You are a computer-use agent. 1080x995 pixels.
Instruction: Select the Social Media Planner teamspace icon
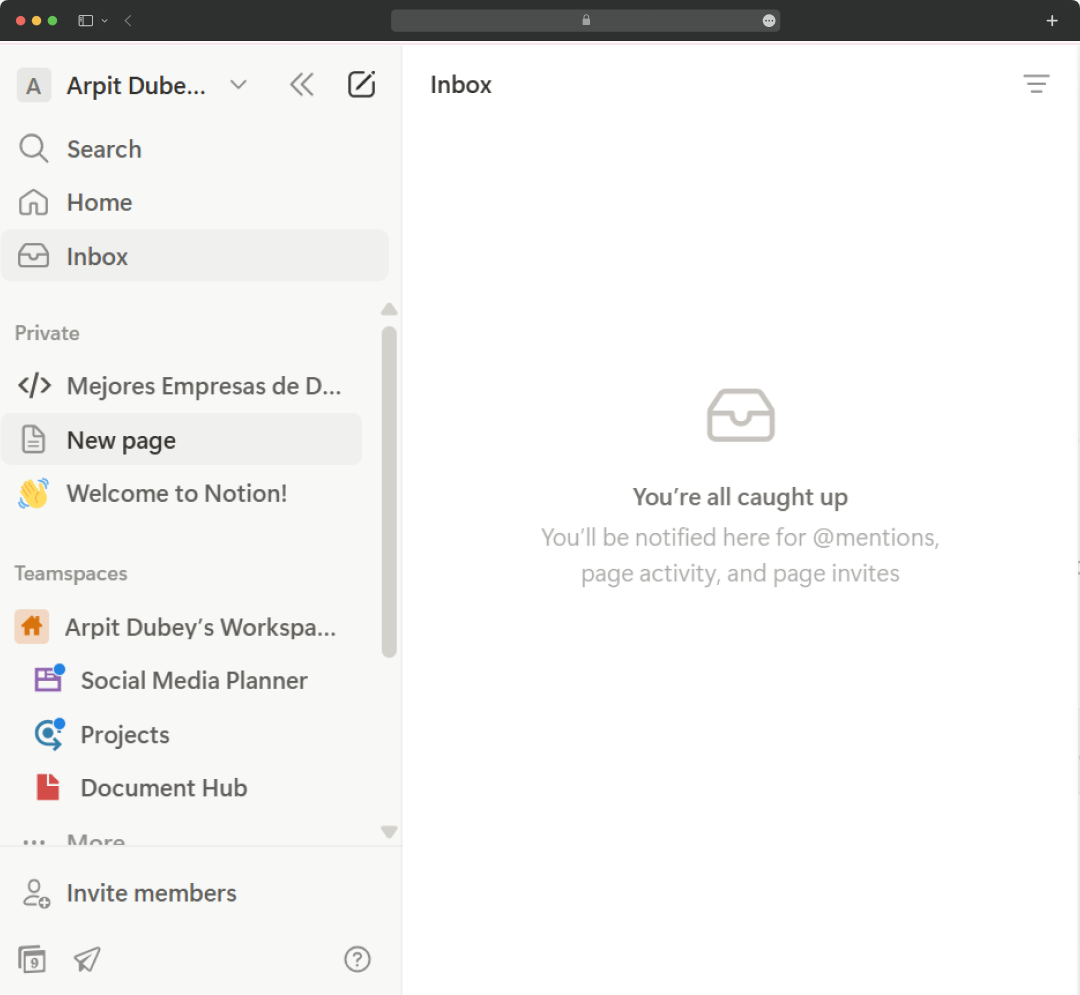tap(48, 680)
